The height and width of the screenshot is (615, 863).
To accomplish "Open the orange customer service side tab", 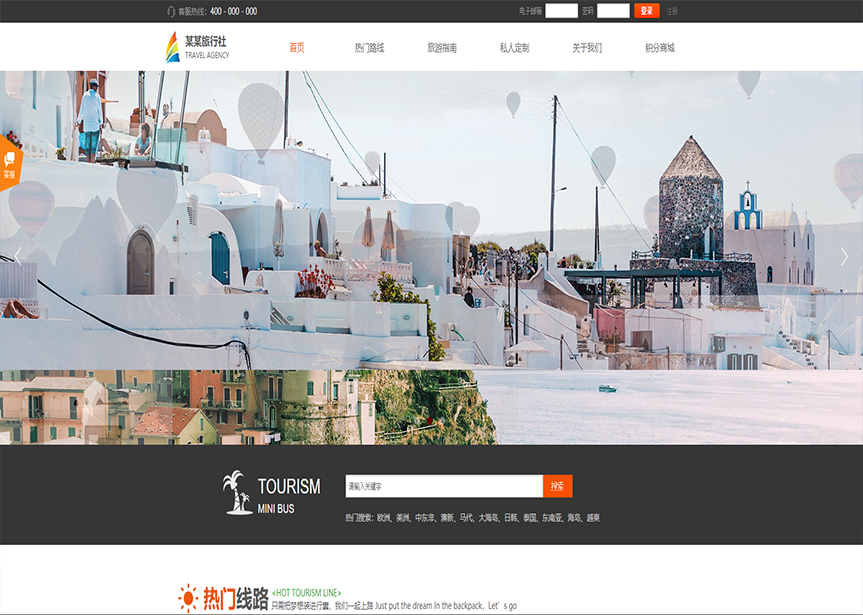I will 9,163.
